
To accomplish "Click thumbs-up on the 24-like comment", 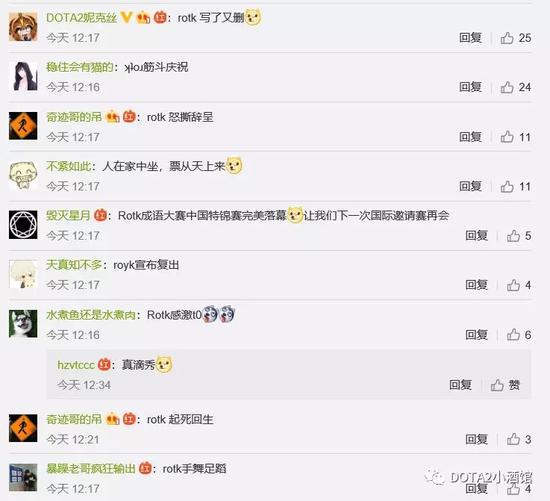I will 515,87.
